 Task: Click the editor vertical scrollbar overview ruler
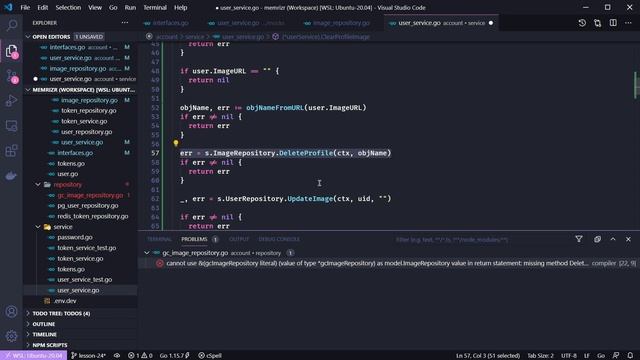point(637,135)
